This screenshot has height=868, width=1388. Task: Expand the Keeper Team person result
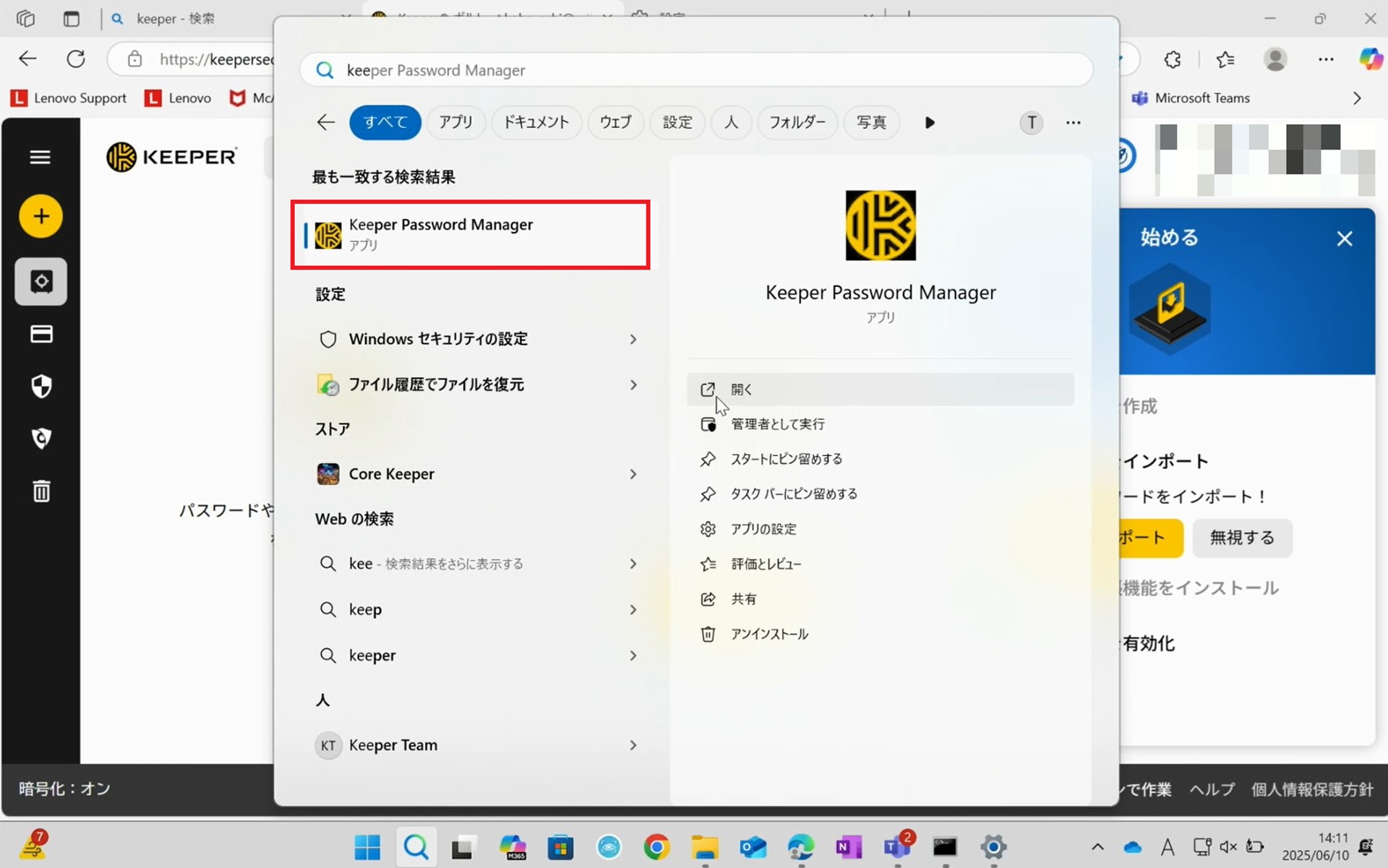[633, 745]
